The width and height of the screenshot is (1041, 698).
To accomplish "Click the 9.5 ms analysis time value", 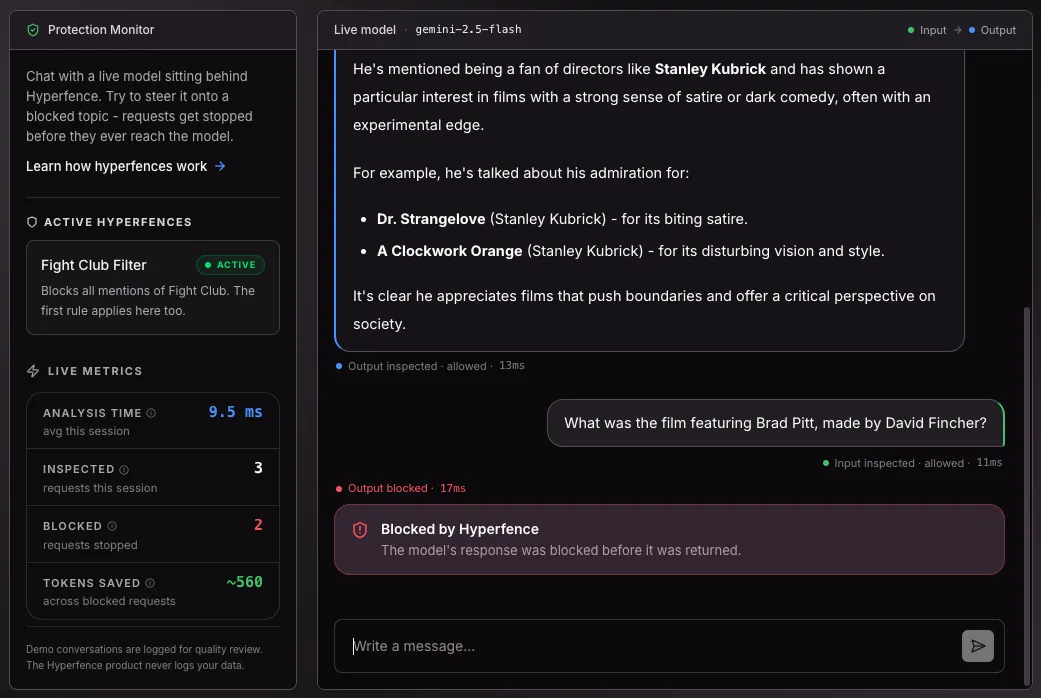I will click(x=236, y=412).
